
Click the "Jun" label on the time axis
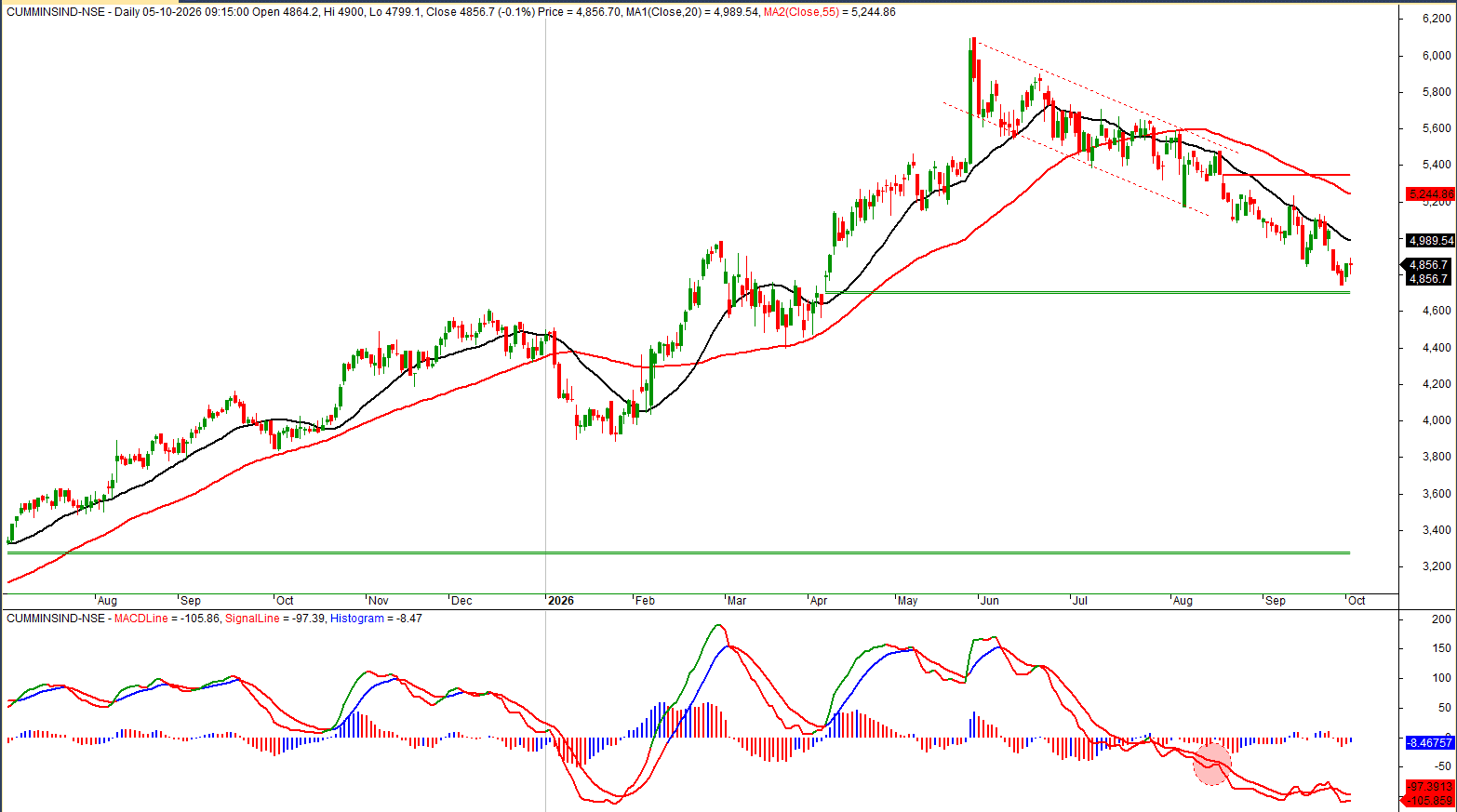coord(990,601)
